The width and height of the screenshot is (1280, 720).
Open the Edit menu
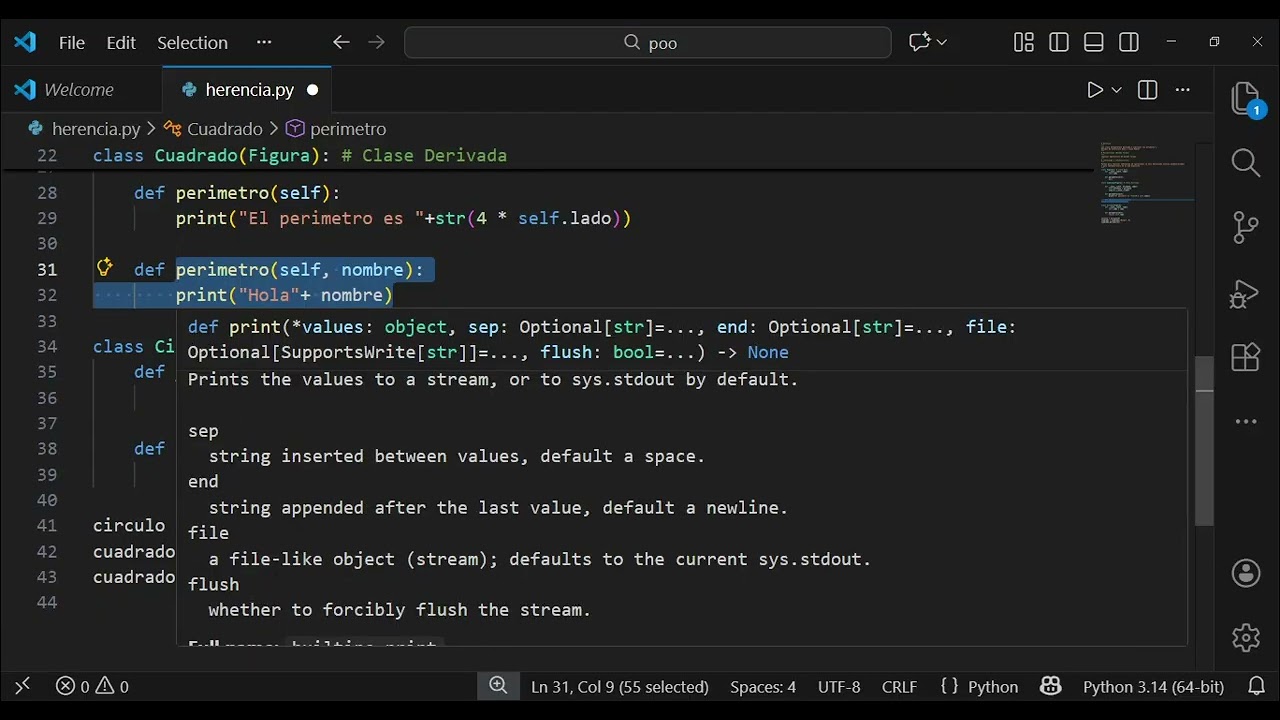click(x=121, y=42)
